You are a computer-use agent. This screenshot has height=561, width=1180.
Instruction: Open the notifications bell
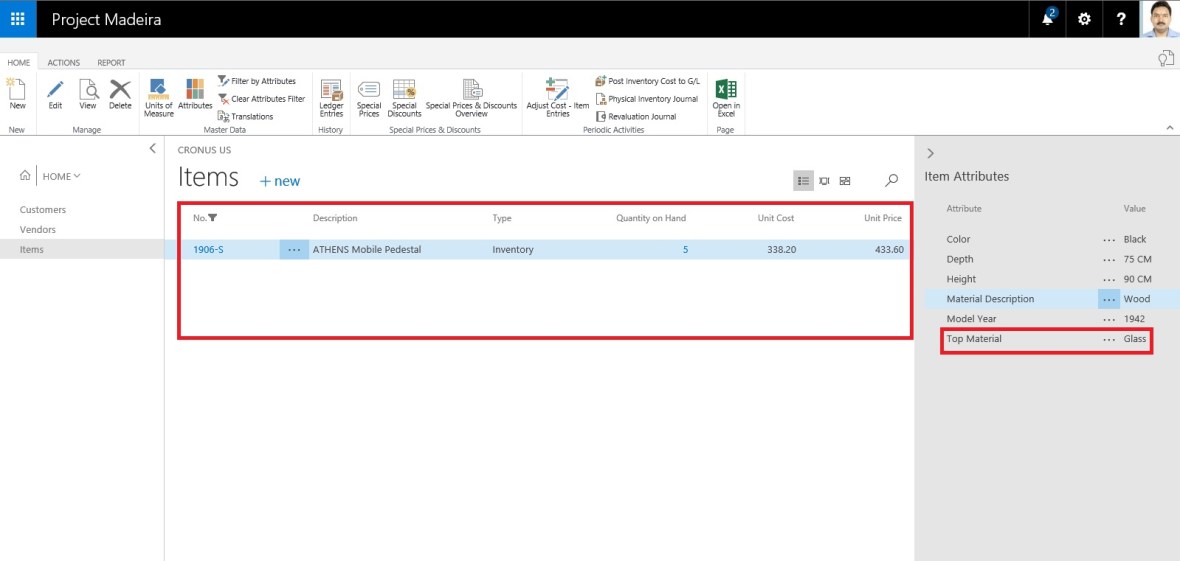(x=1048, y=19)
